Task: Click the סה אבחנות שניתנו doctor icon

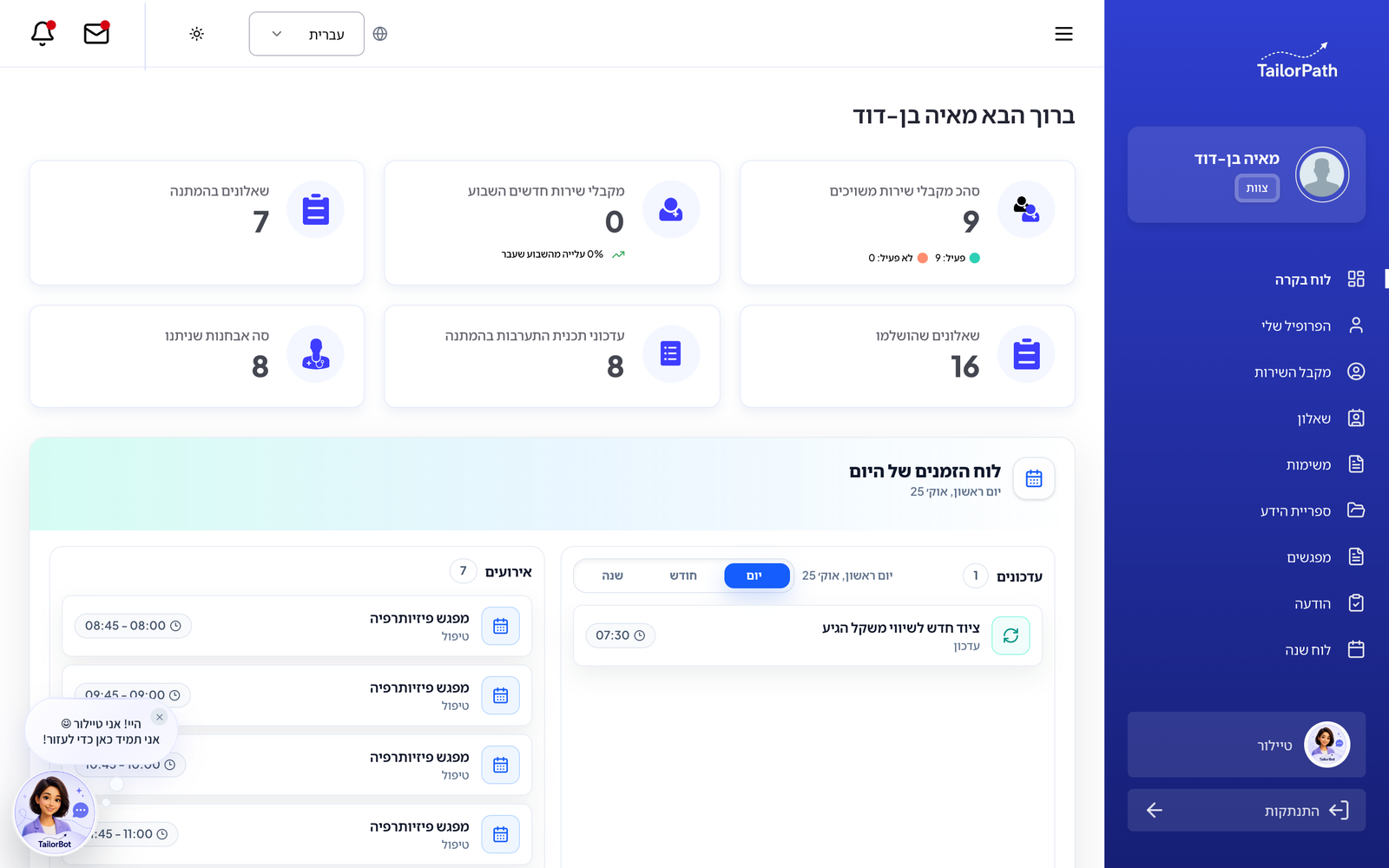Action: coord(316,354)
